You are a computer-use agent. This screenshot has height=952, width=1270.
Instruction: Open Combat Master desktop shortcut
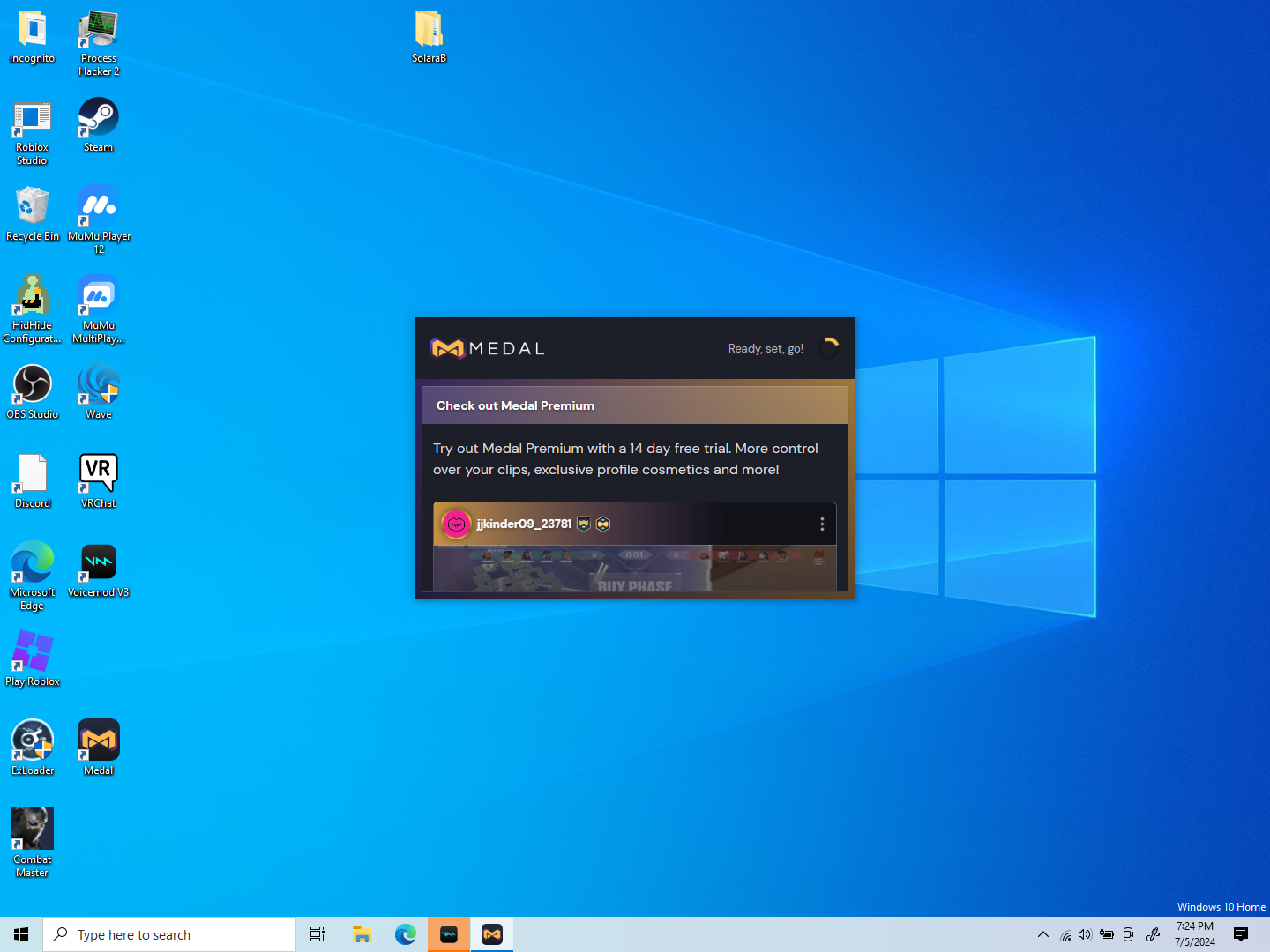tap(33, 844)
